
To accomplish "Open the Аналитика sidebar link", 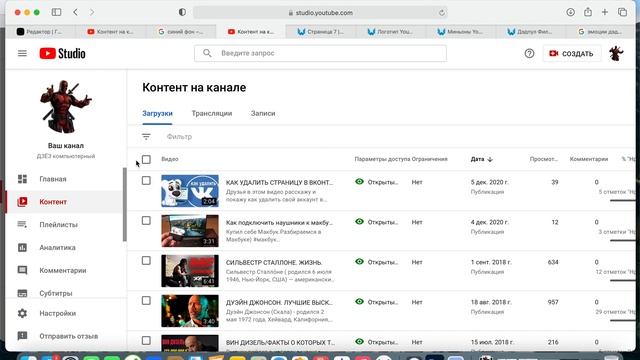I will coord(58,247).
